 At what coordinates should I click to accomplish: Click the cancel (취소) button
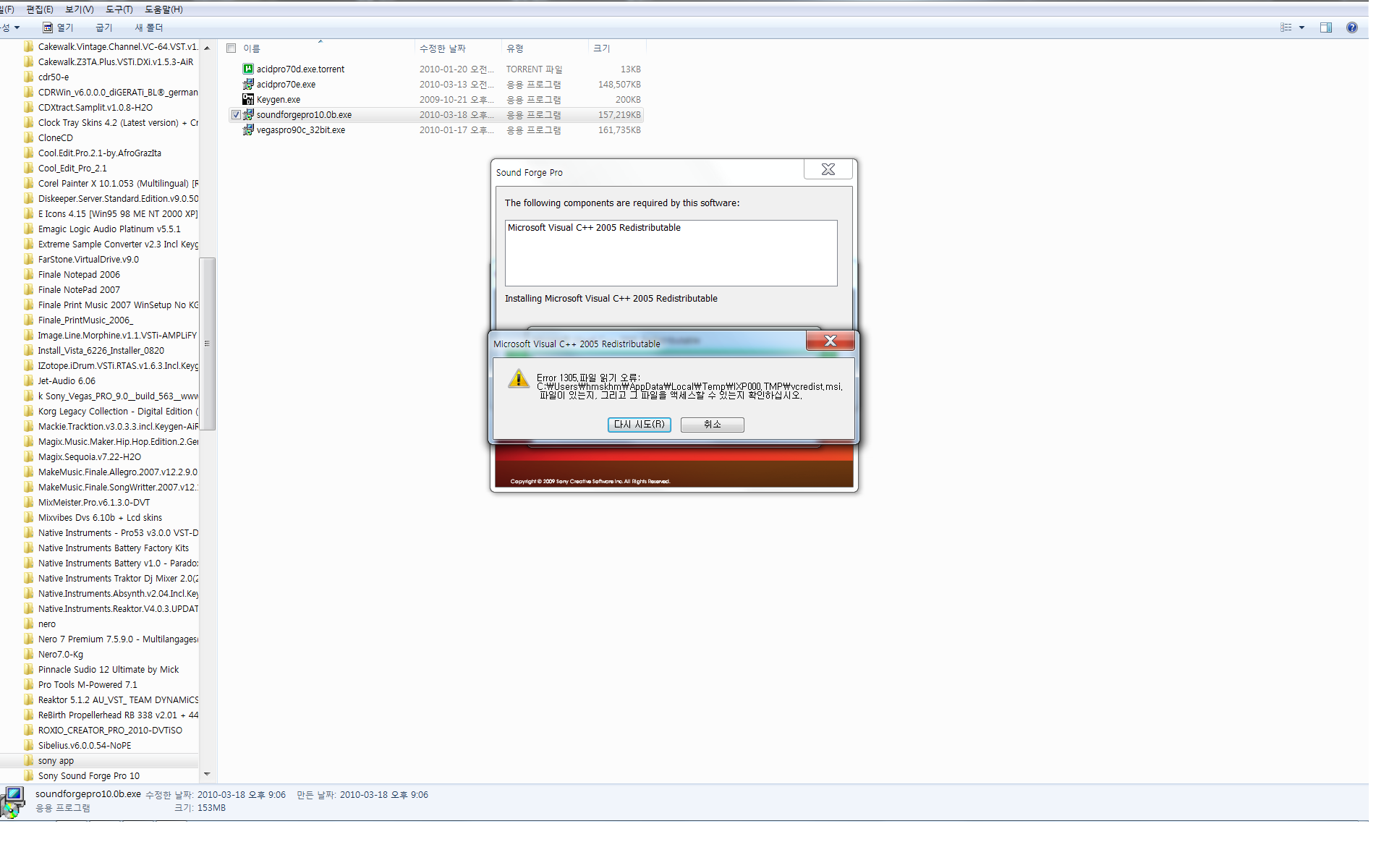[713, 425]
